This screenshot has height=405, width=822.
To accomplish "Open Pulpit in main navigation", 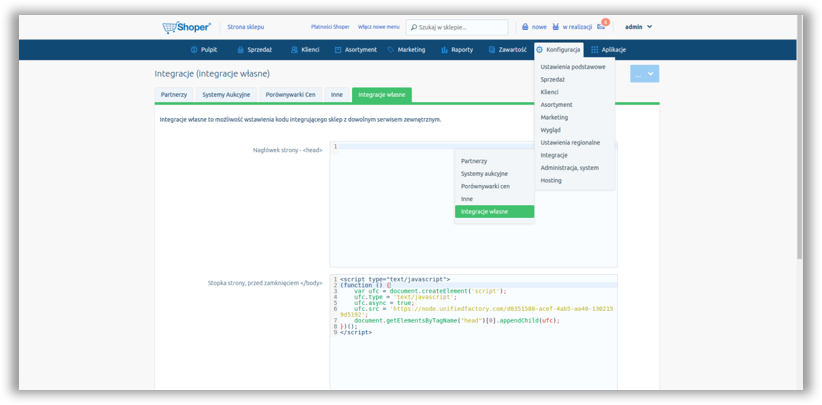I will [204, 50].
